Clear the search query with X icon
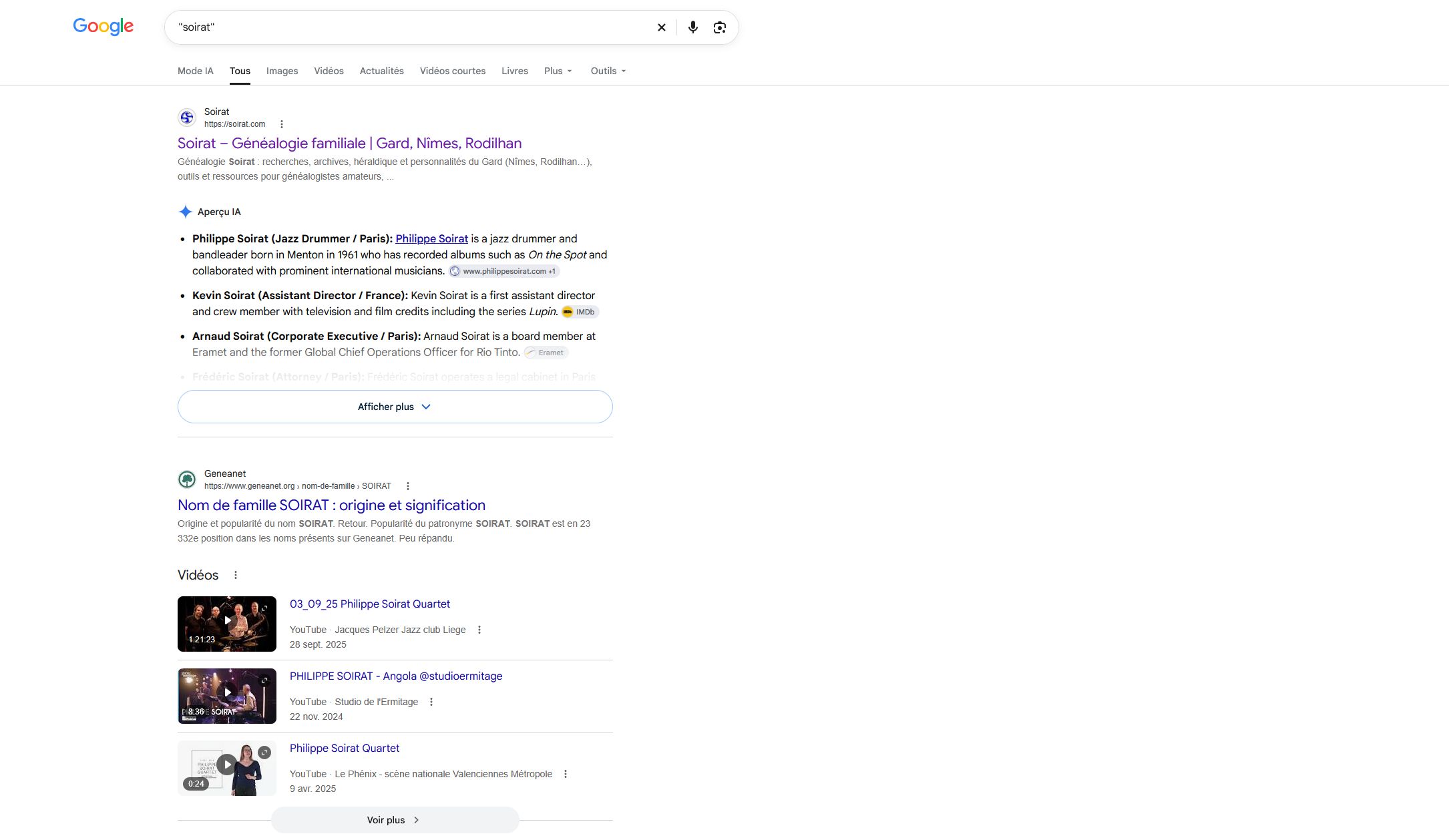 [662, 27]
